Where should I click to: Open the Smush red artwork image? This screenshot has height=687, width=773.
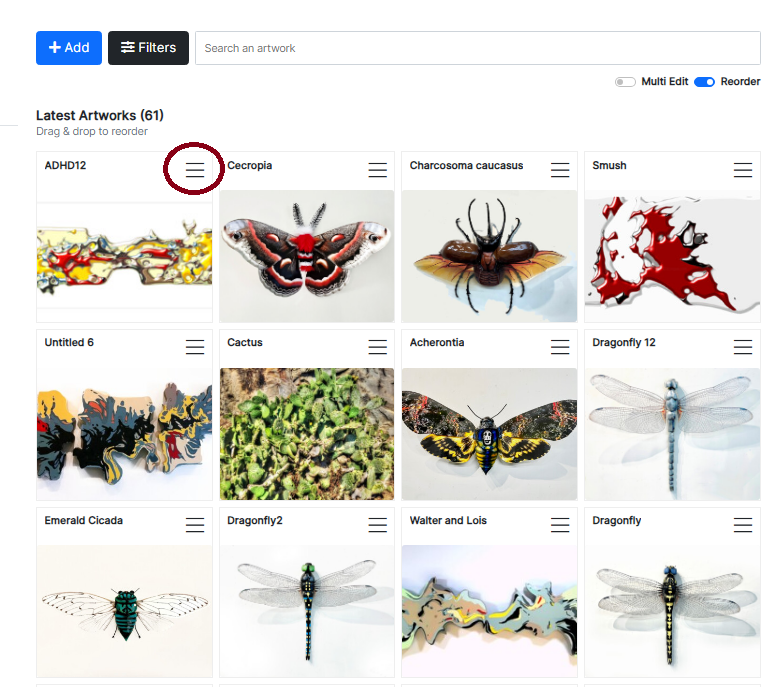(x=672, y=256)
